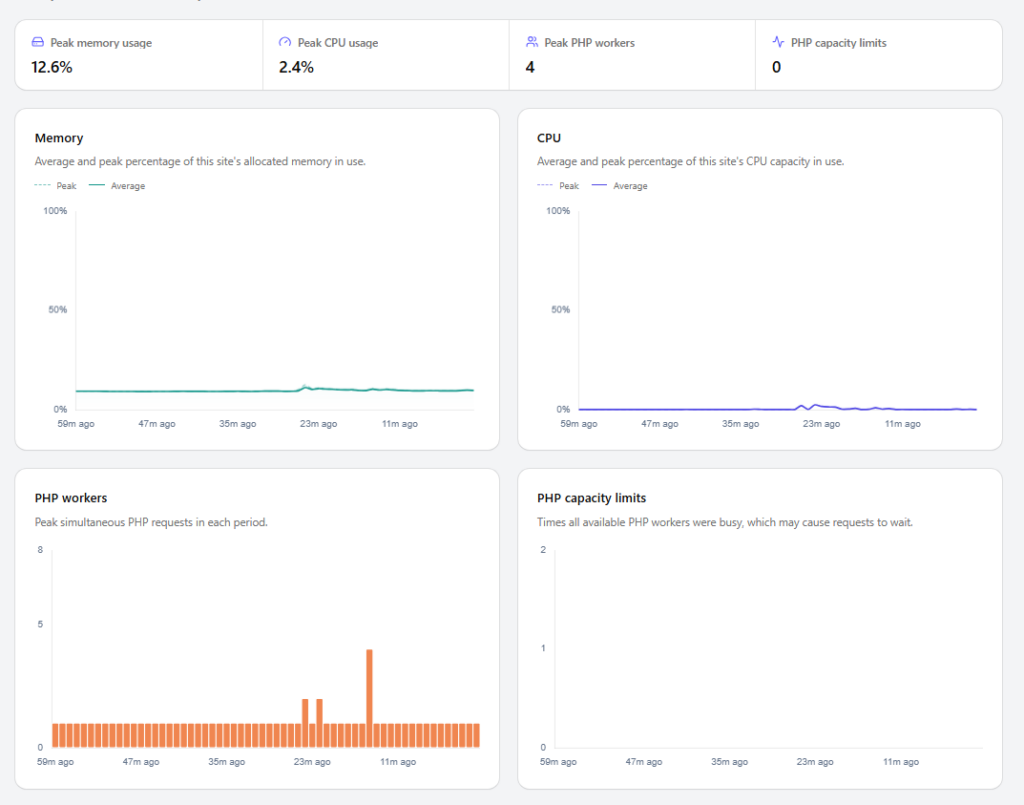Screen dimensions: 1024x805
Task: Click the Peak PHP workers value 4
Action: point(530,67)
